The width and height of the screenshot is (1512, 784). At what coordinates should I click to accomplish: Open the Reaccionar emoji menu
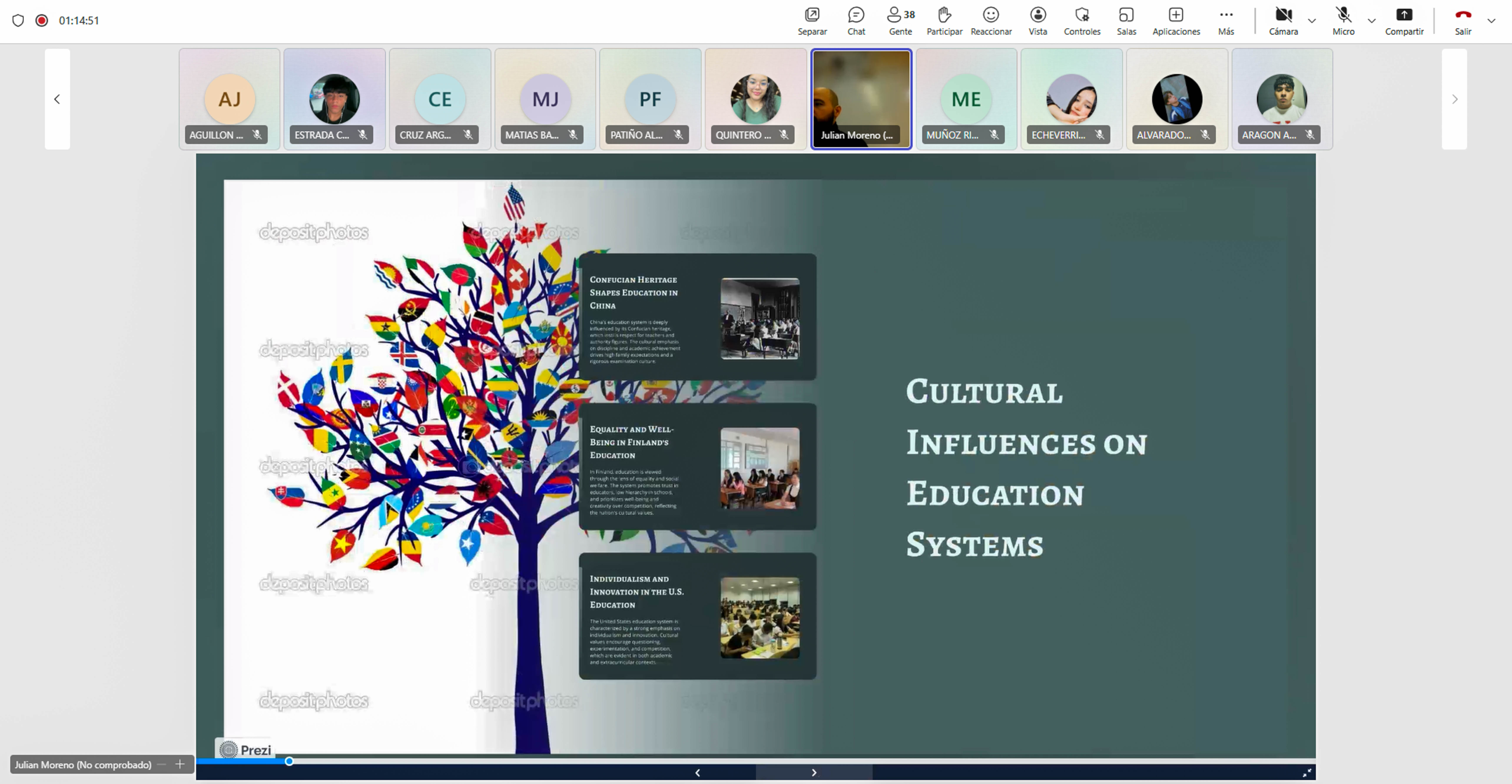[991, 21]
